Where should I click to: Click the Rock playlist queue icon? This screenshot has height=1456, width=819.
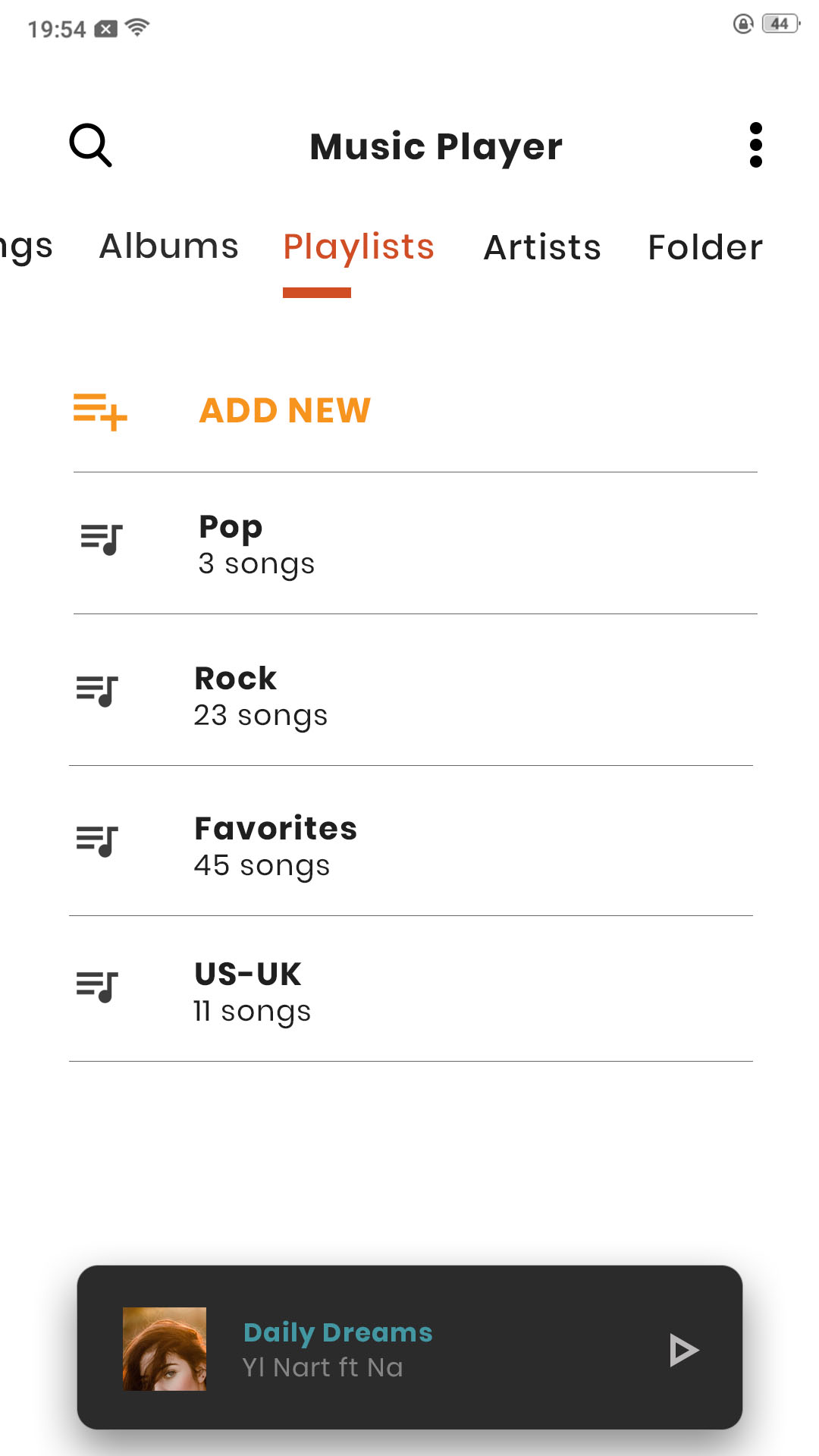98,691
